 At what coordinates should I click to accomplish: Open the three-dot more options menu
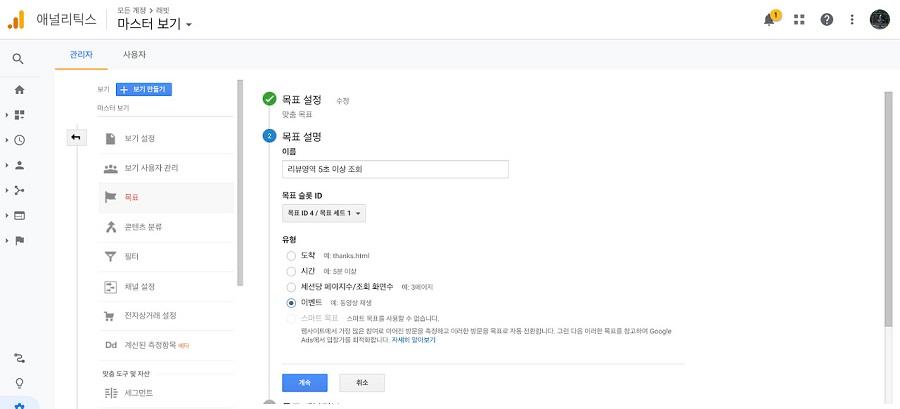pos(852,20)
